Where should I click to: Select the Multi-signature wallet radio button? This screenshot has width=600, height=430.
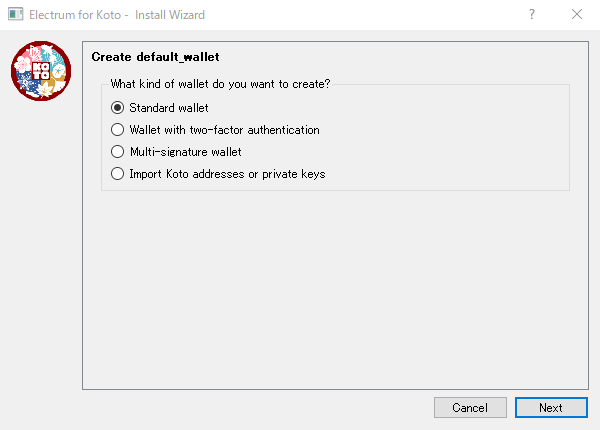coord(117,152)
